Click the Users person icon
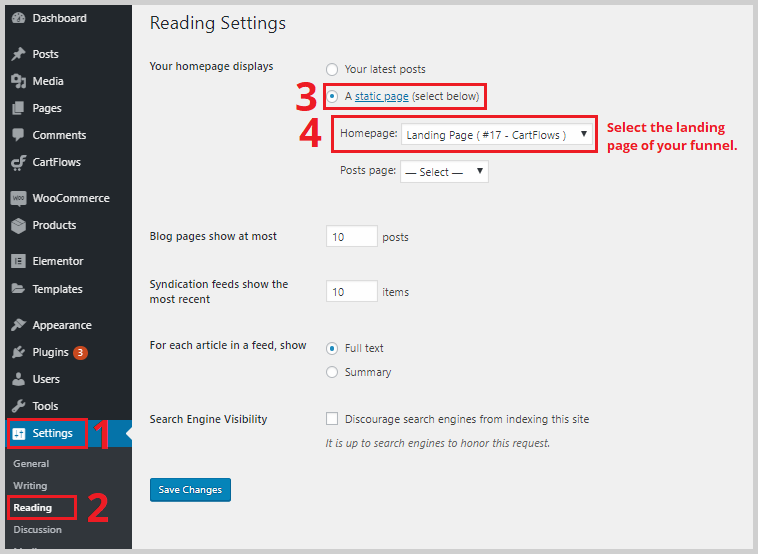The height and width of the screenshot is (554, 758). coord(18,379)
